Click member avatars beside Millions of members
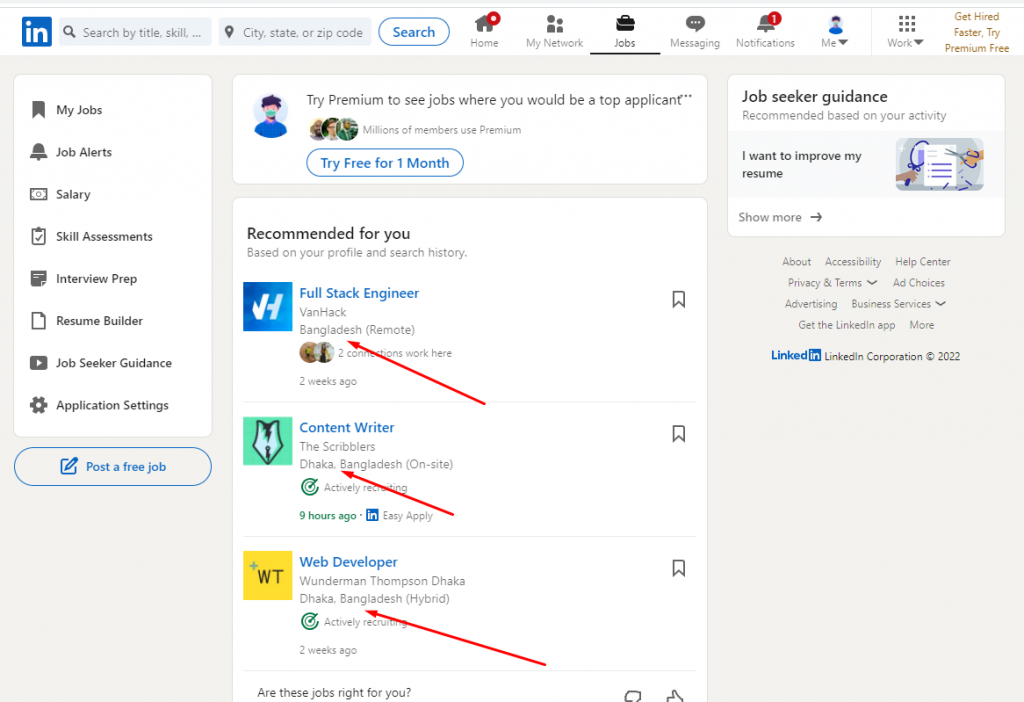This screenshot has width=1024, height=702. [x=333, y=129]
